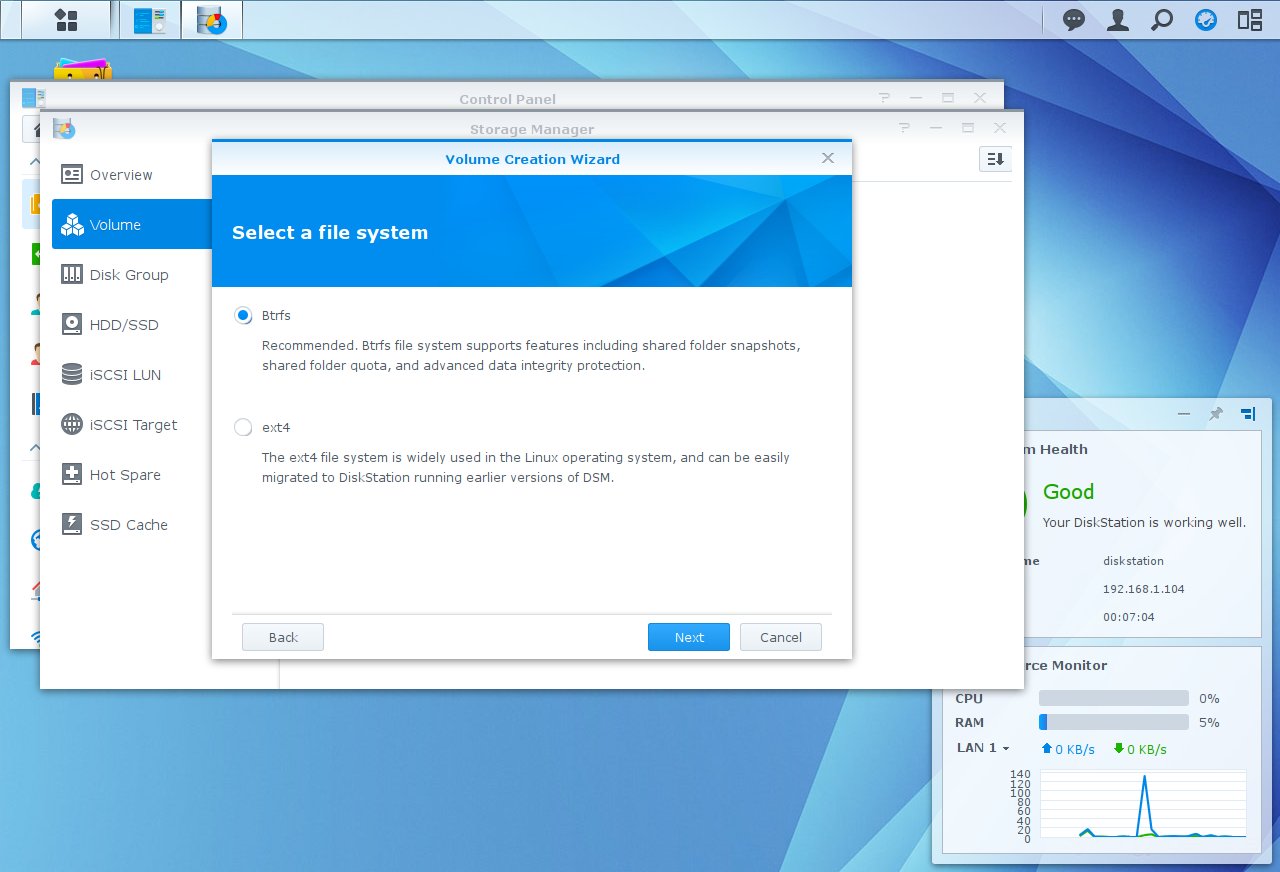Click the Storage Manager window title

(x=532, y=129)
